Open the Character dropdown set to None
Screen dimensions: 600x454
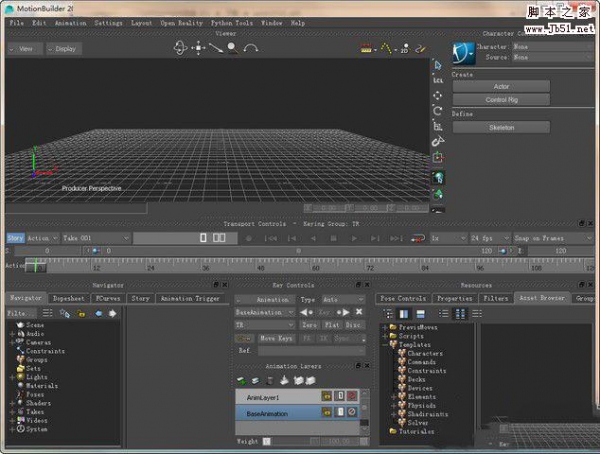tap(553, 47)
